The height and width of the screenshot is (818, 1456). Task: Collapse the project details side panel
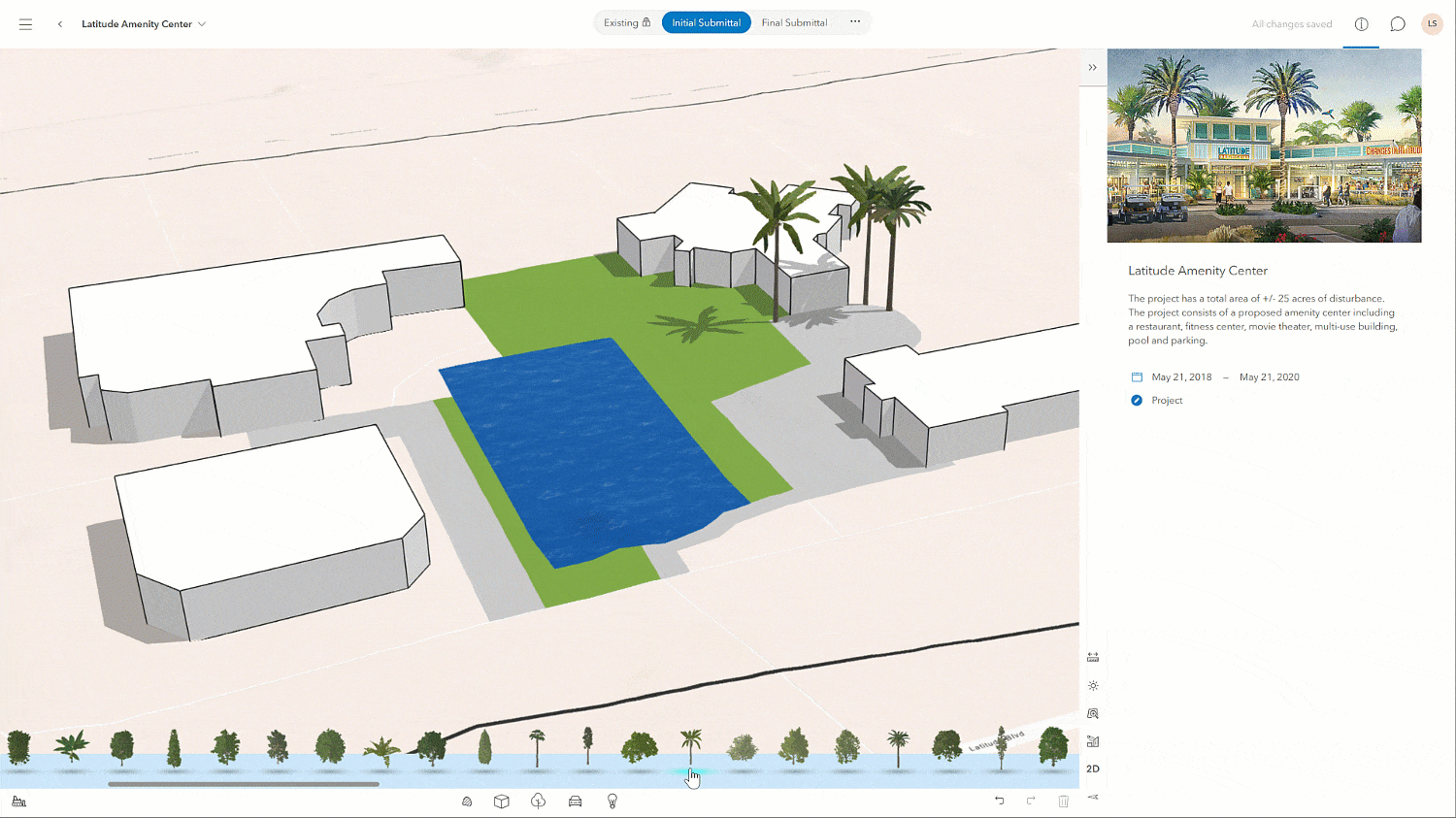[x=1093, y=67]
